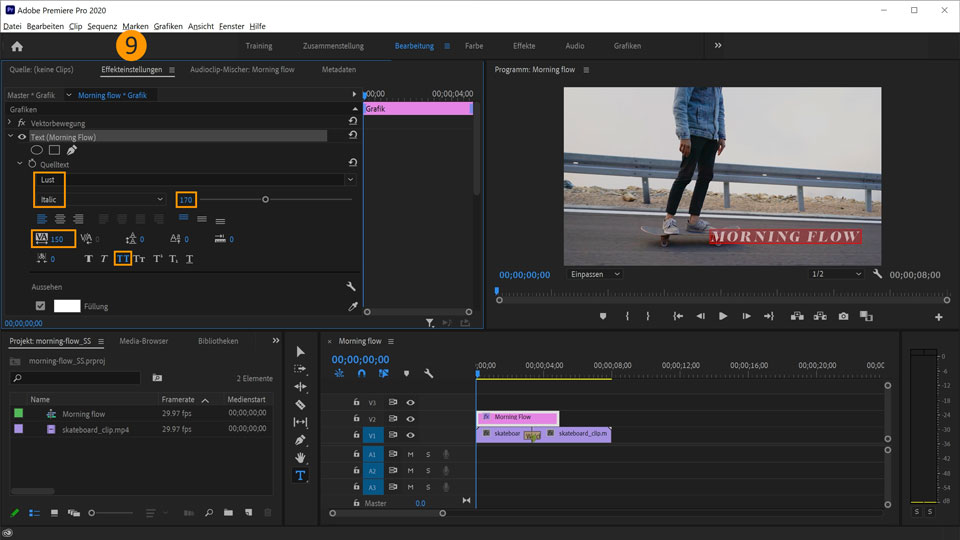Center-align the text

coord(60,219)
